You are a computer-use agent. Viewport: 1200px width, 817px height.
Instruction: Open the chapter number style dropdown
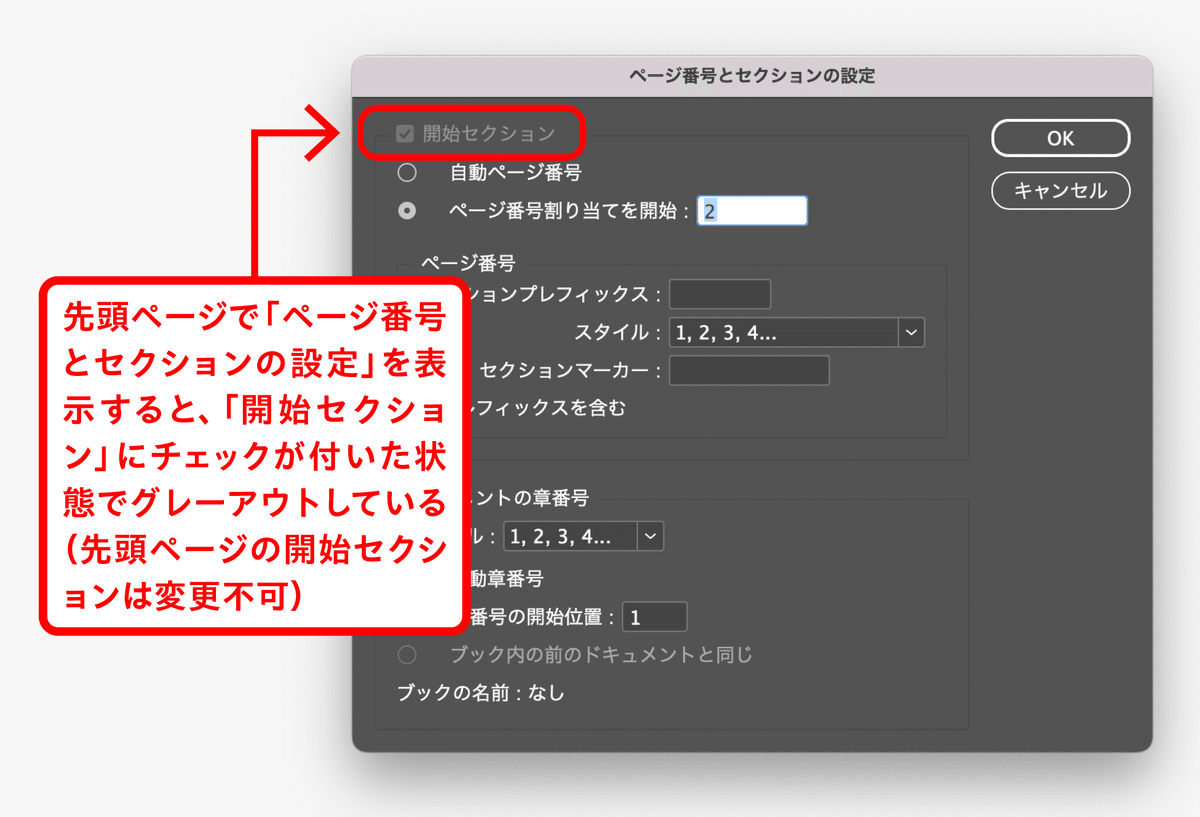pos(584,537)
